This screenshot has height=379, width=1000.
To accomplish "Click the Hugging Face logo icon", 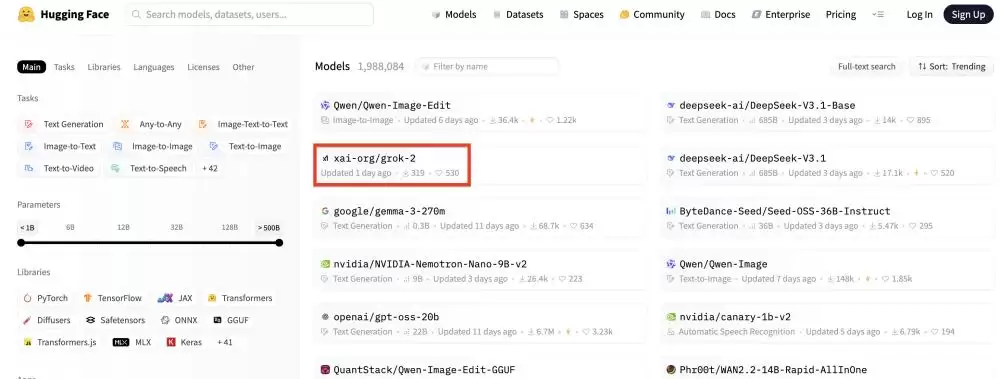I will 26,14.
